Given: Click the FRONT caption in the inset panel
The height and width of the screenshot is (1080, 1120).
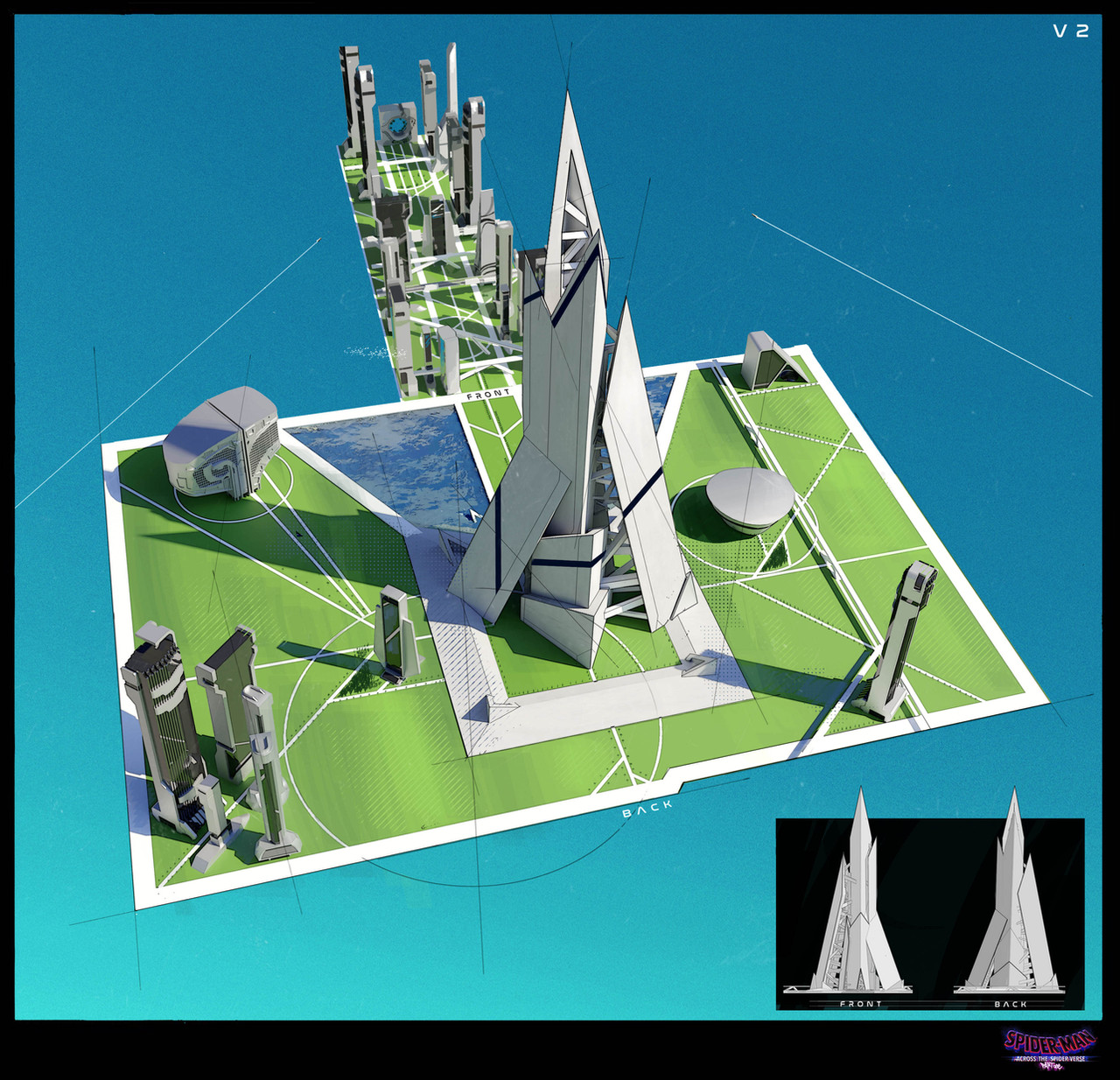Looking at the screenshot, I should tap(861, 1003).
